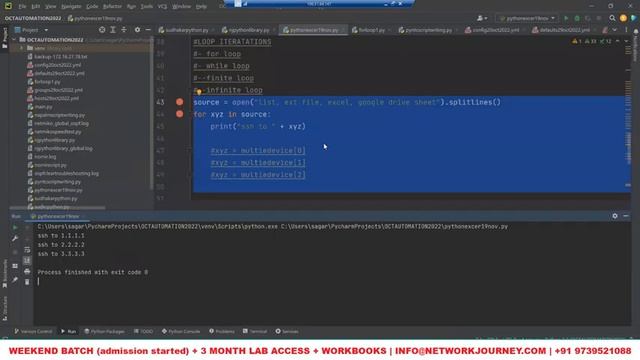The height and width of the screenshot is (360, 640).
Task: Open the File menu
Action: click(x=22, y=7)
